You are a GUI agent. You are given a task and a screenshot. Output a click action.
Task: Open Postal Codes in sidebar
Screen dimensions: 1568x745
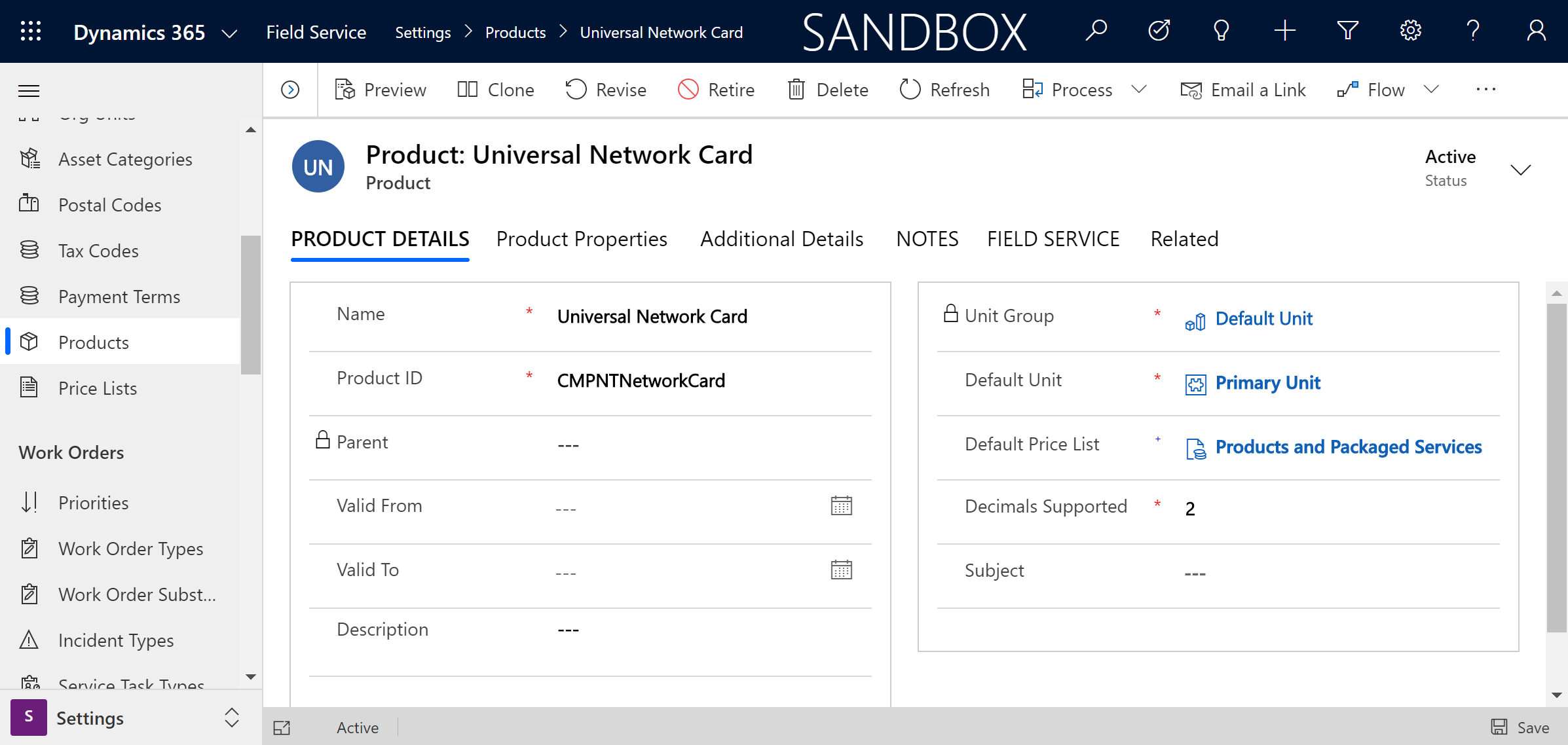pyautogui.click(x=121, y=205)
